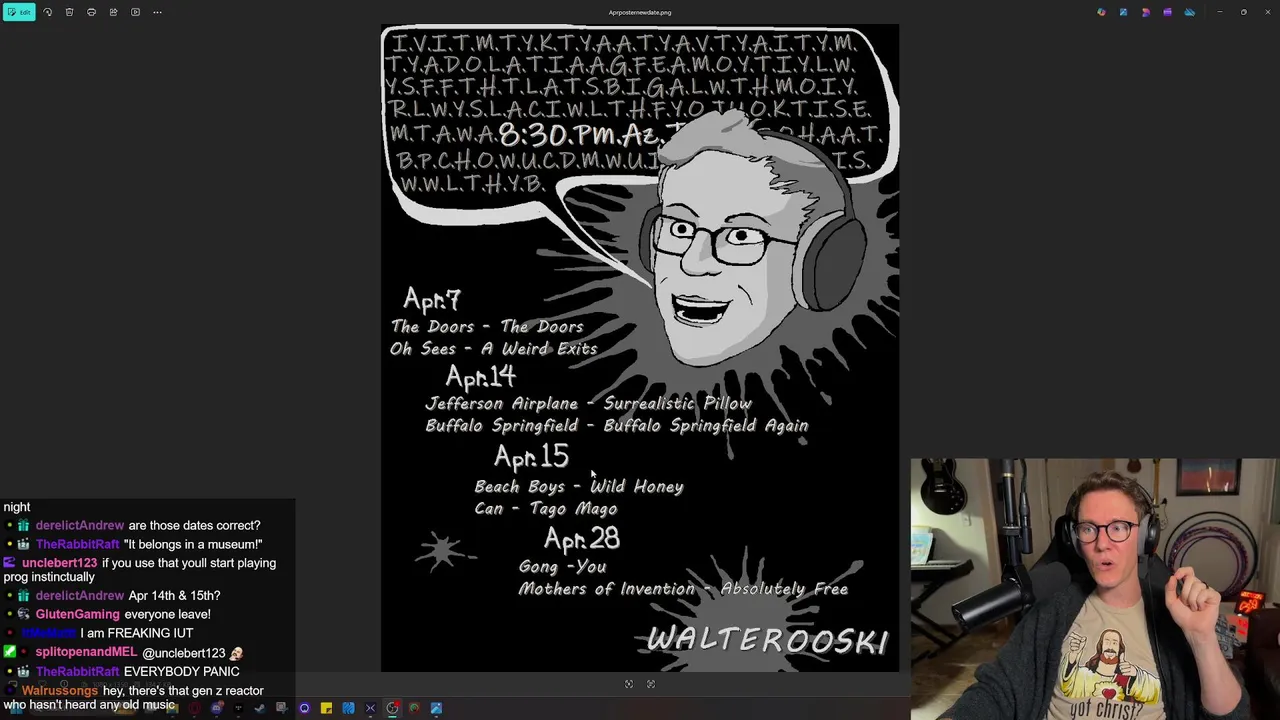Open the yellow Sticky Notes taskbar icon

click(326, 708)
